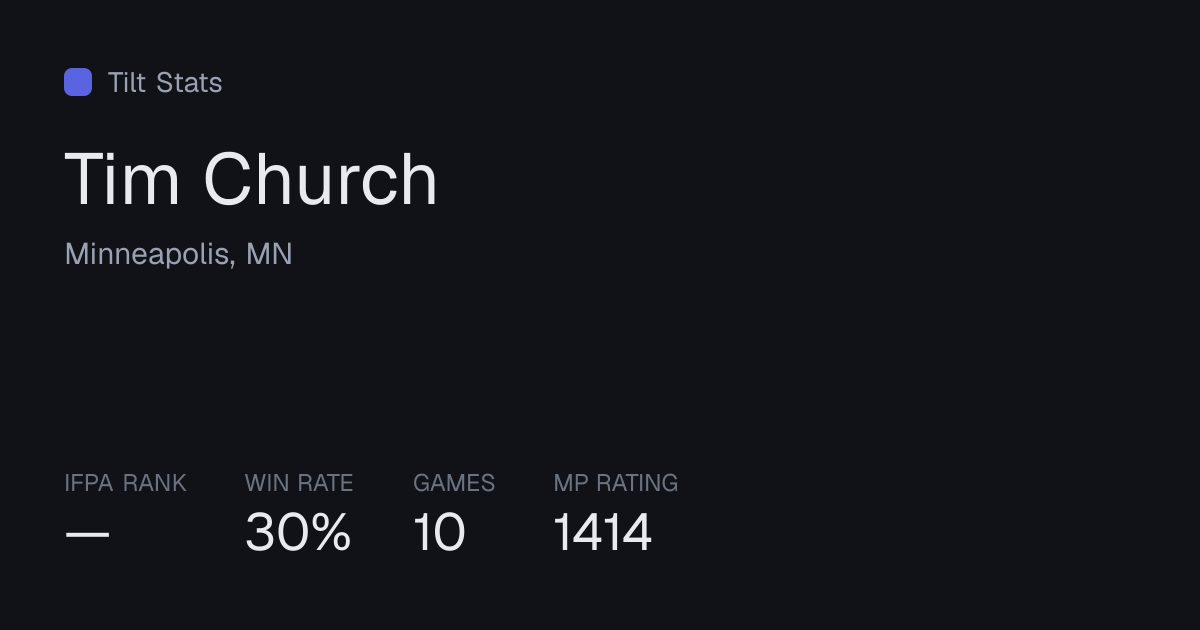Click the purple Tilt Stats logo square
This screenshot has width=1200, height=630.
(78, 82)
